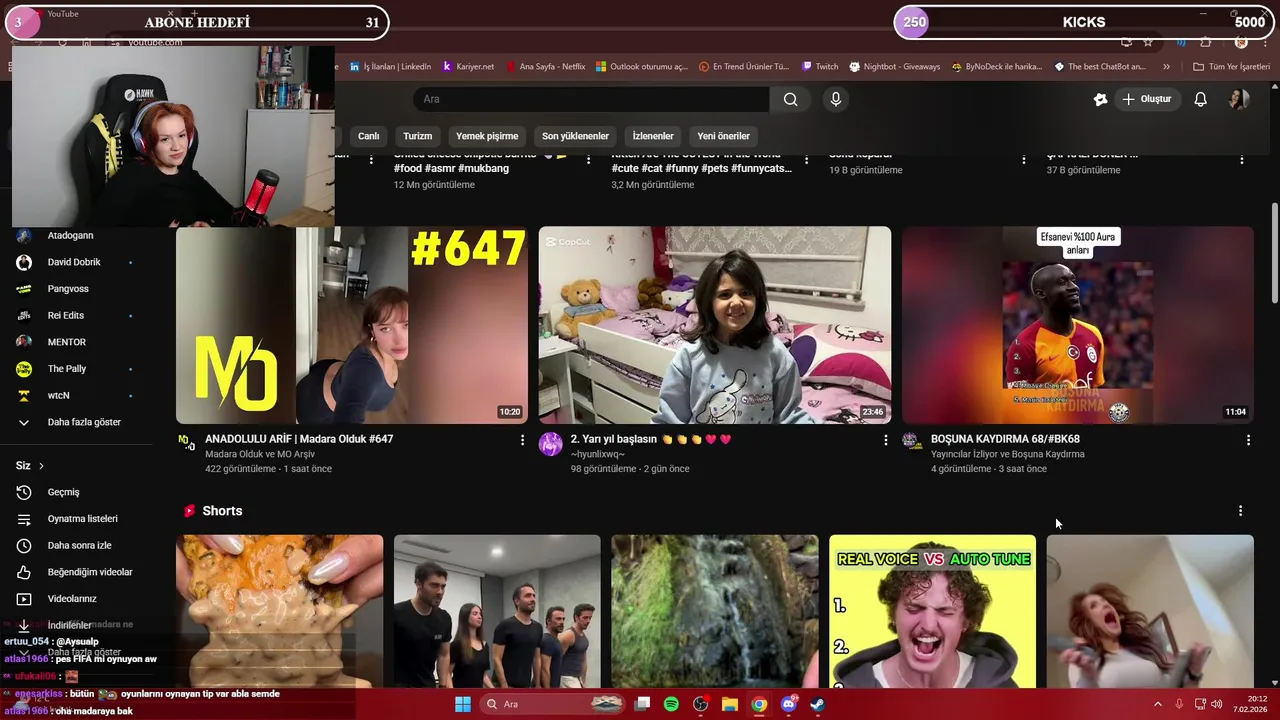Open the Kariyer.net bookmark

[468, 67]
